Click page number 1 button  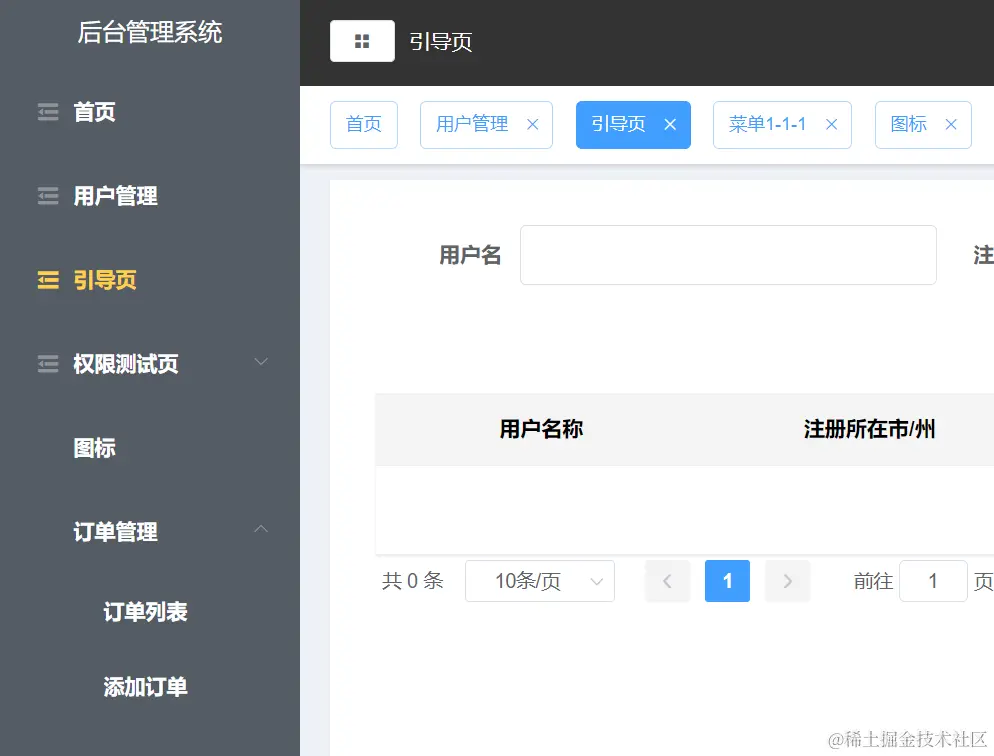pyautogui.click(x=727, y=581)
